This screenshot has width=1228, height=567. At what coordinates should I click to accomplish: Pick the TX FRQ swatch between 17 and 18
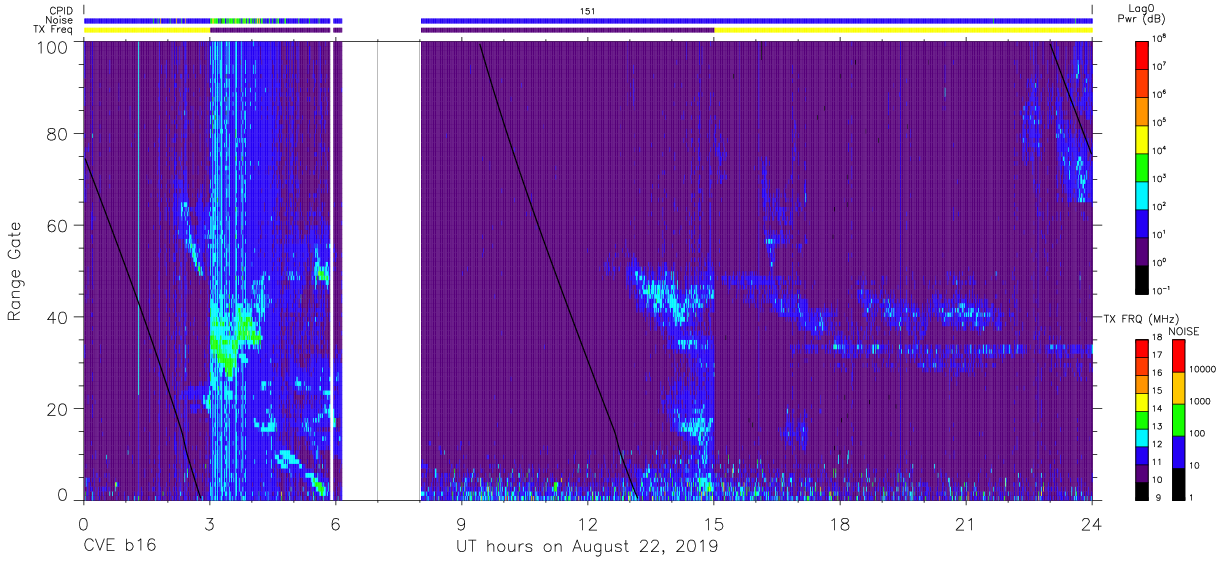pos(1143,349)
